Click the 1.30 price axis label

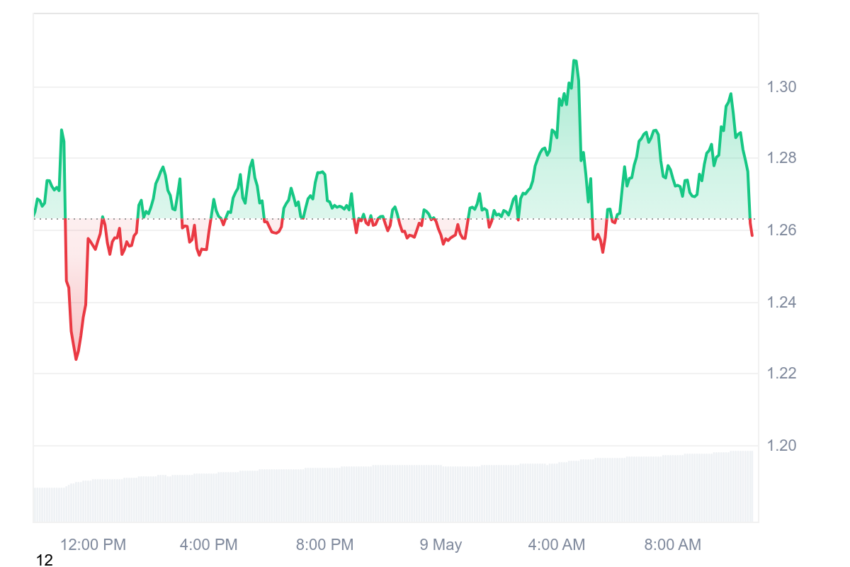coord(781,87)
